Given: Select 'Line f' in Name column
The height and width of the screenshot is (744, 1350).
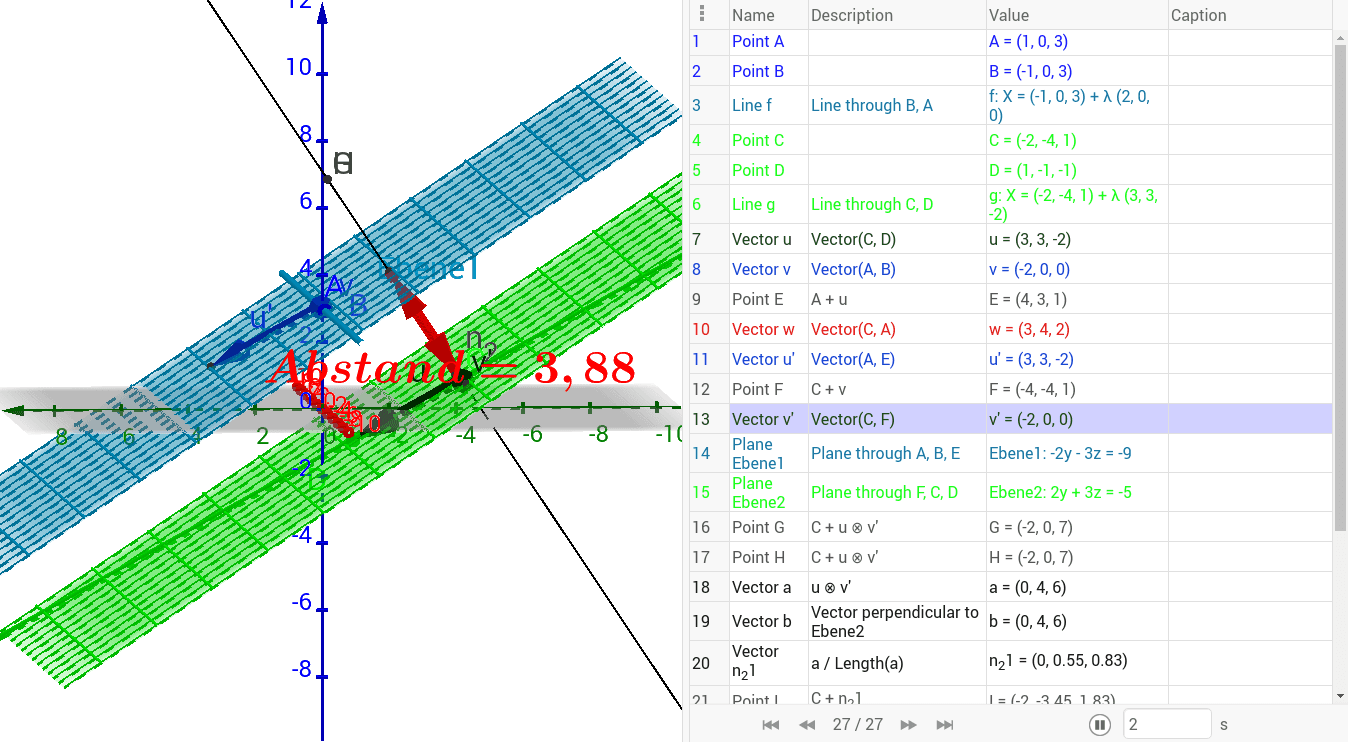Looking at the screenshot, I should coord(752,105).
